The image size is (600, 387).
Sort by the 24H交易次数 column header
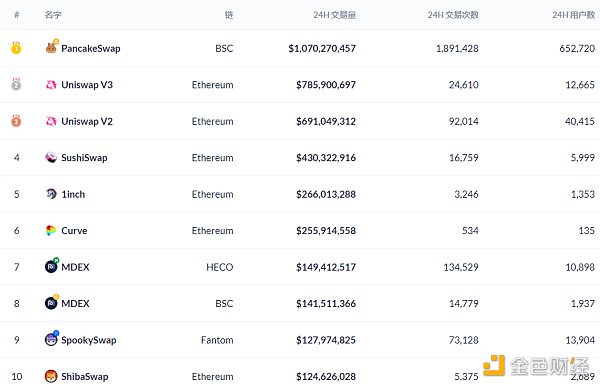pos(453,15)
